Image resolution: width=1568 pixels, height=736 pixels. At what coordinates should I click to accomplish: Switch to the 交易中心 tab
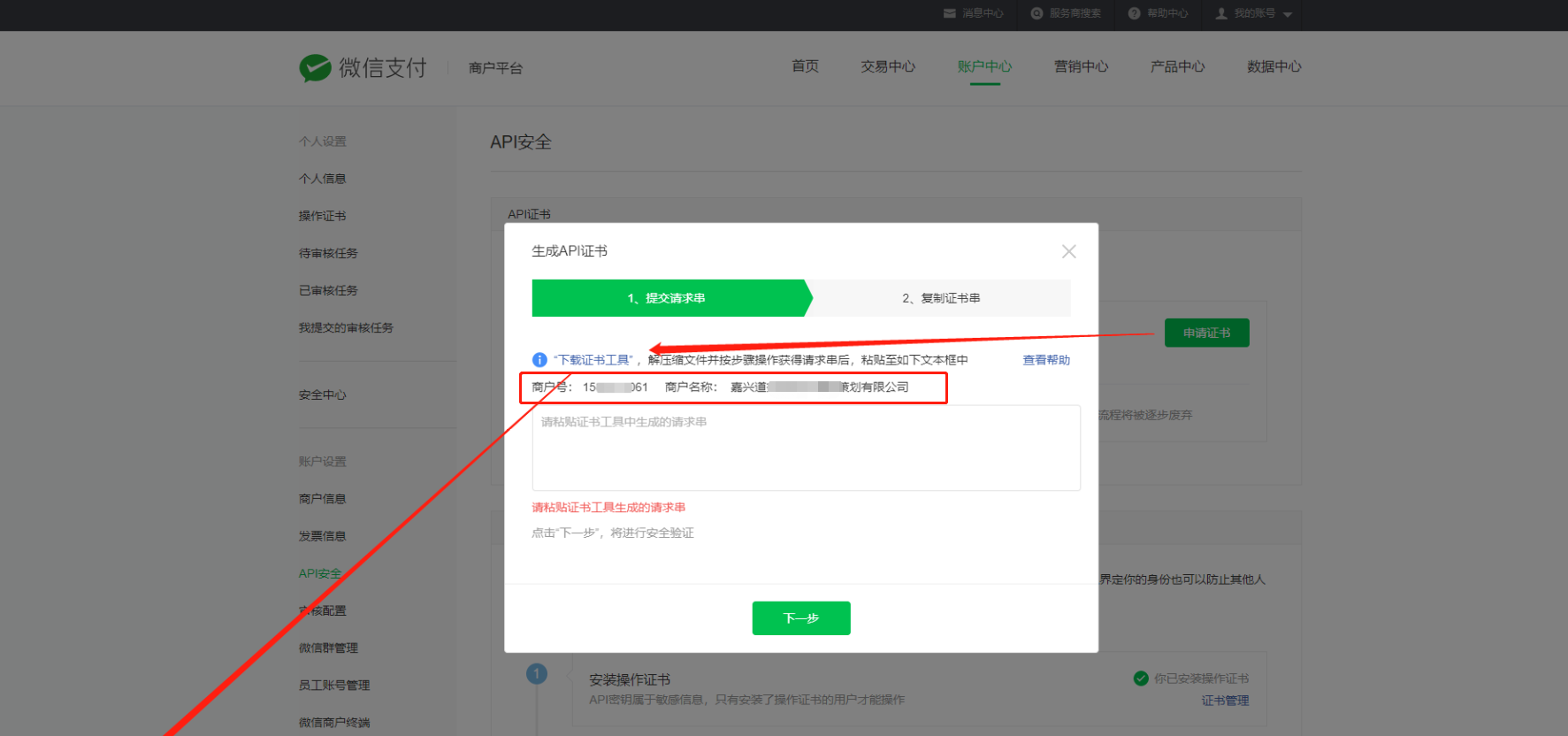click(x=888, y=66)
